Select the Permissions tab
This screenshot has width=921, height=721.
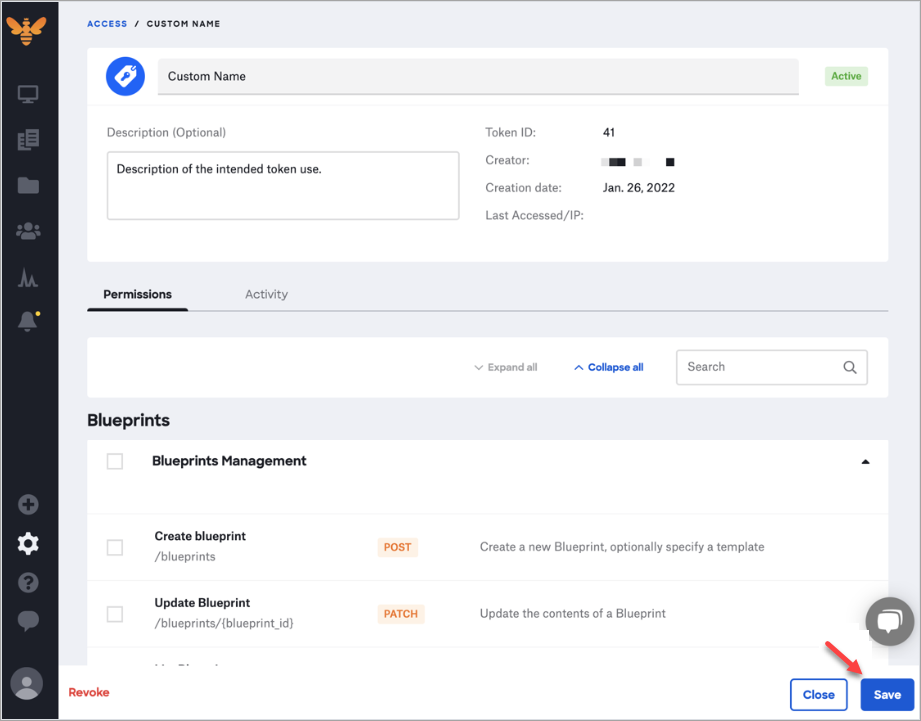pos(136,294)
